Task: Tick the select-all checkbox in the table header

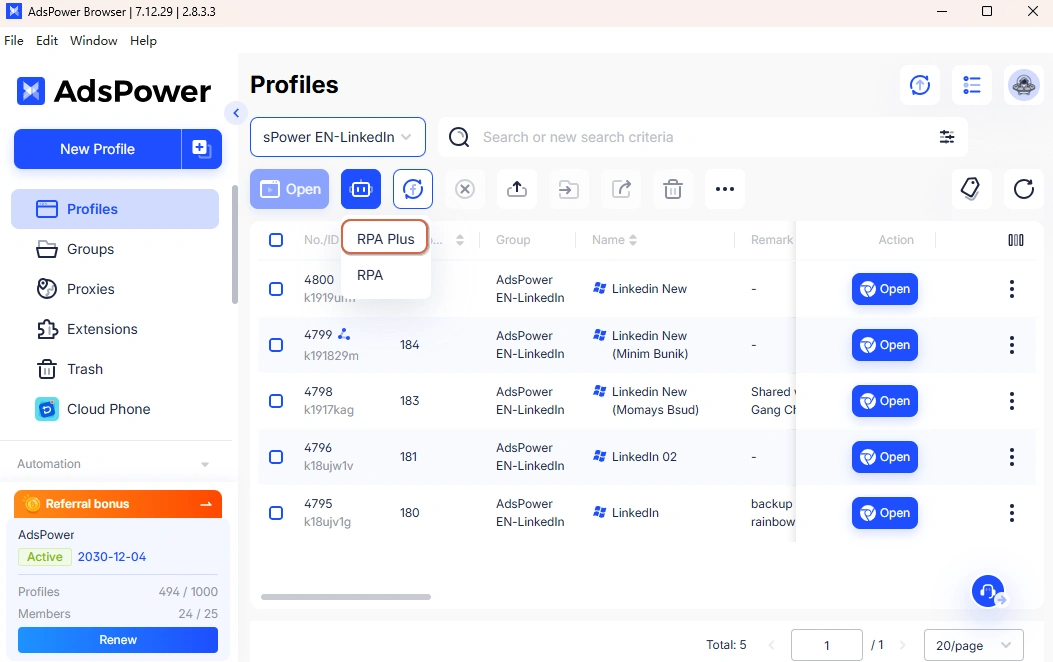Action: (x=275, y=239)
